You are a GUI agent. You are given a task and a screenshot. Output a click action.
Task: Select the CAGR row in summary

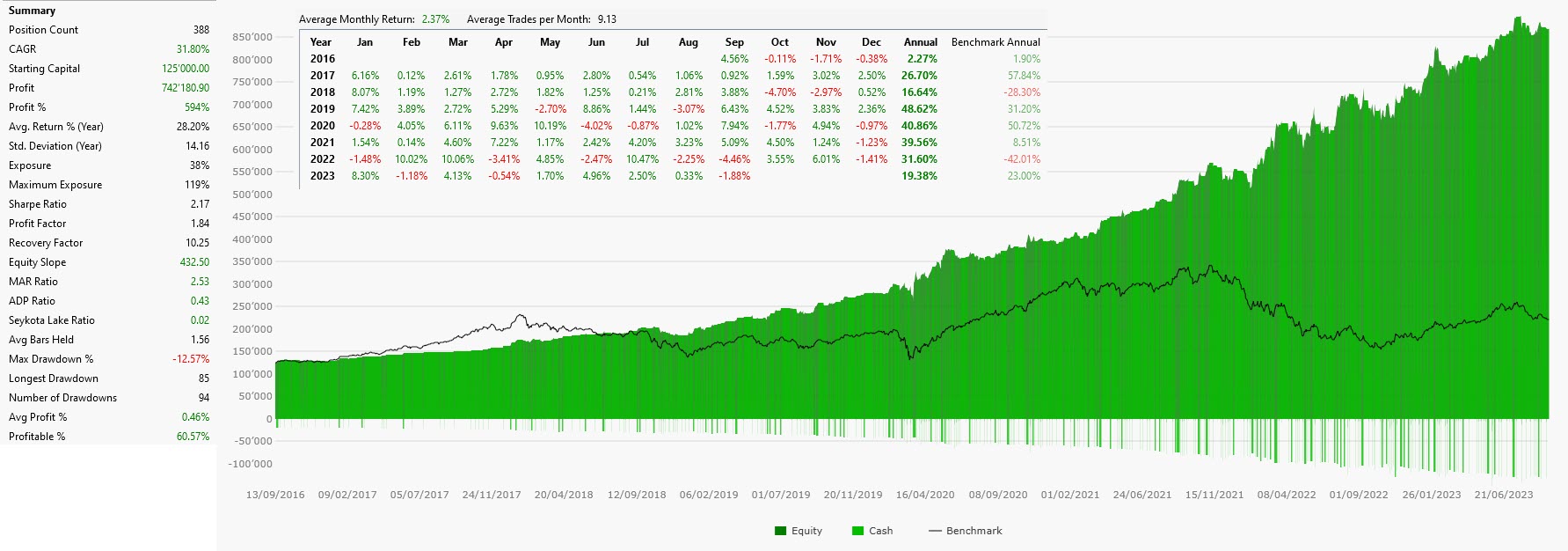[108, 49]
